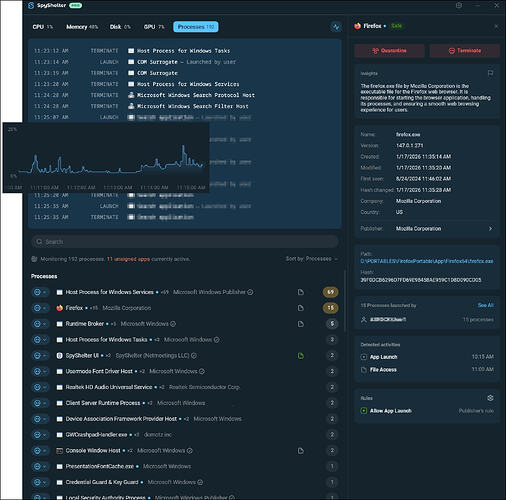This screenshot has height=500, width=506.
Task: Click terminate icon on Runtime Broker row
Action: [37, 324]
